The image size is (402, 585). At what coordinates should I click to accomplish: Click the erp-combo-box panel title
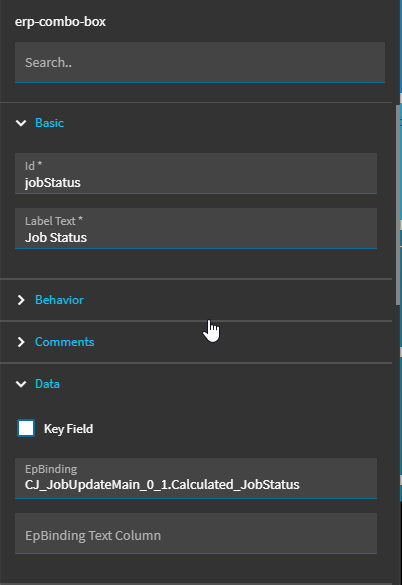[60, 22]
